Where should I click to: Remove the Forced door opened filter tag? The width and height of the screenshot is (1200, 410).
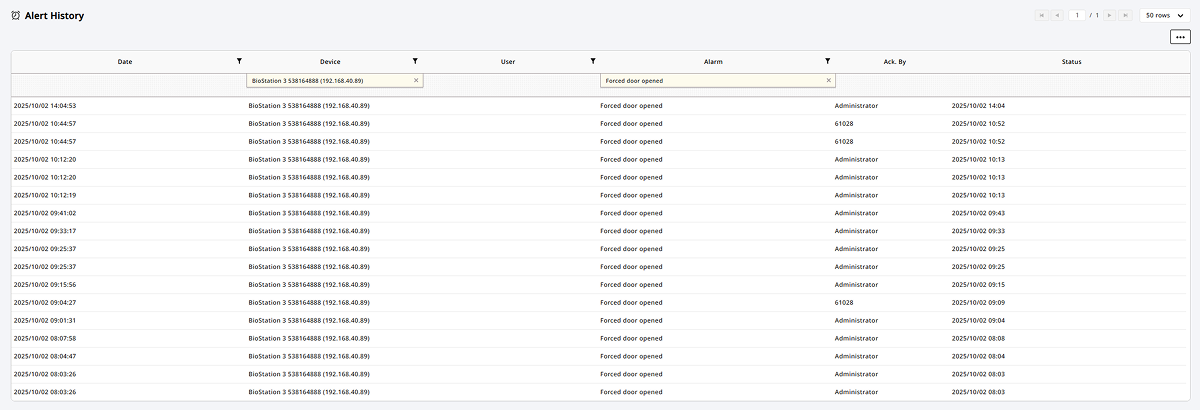(x=828, y=80)
